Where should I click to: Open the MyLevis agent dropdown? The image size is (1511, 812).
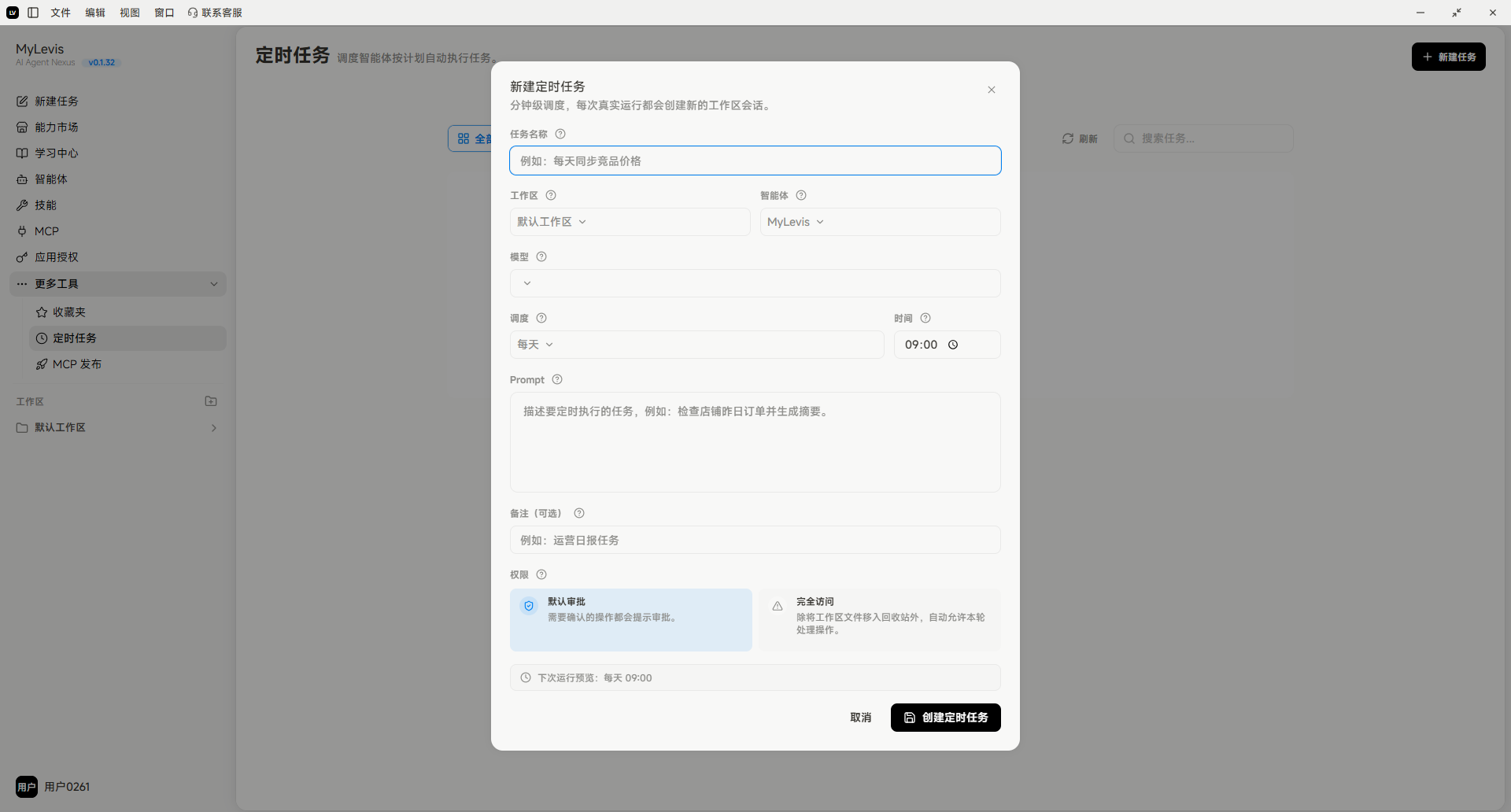coord(880,222)
